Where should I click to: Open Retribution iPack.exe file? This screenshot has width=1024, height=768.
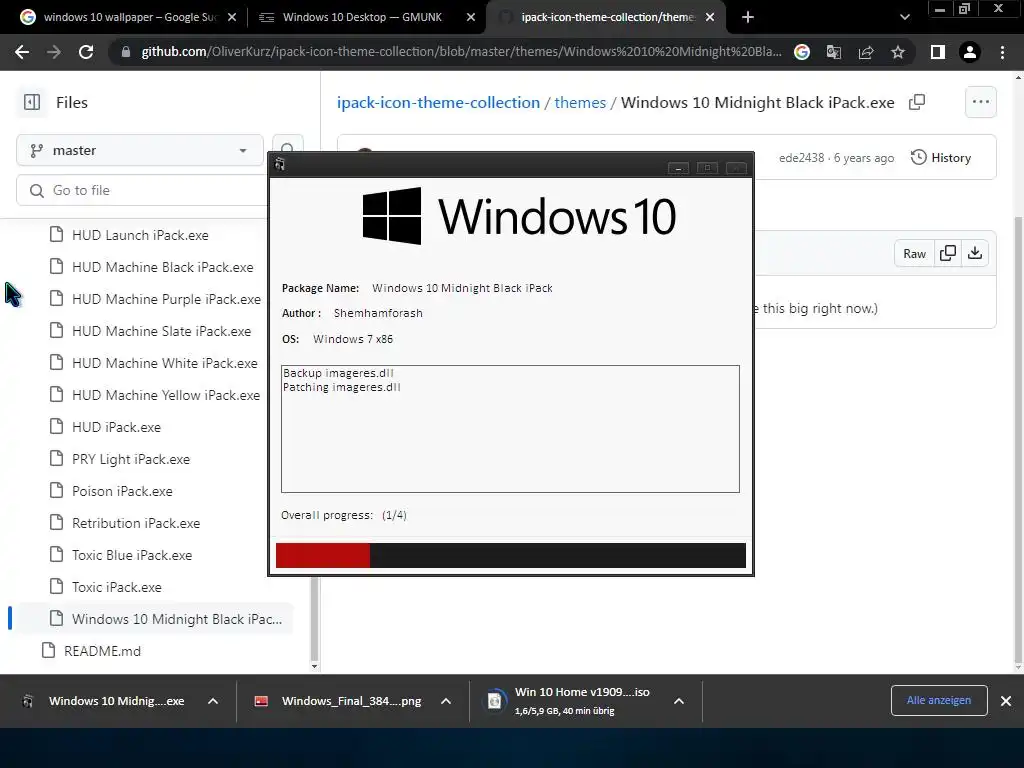[x=136, y=523]
